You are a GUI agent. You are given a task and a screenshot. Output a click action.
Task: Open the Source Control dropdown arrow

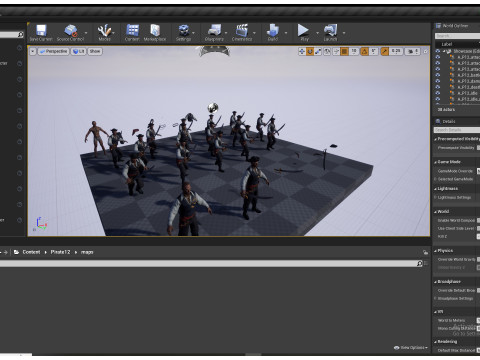click(x=86, y=33)
